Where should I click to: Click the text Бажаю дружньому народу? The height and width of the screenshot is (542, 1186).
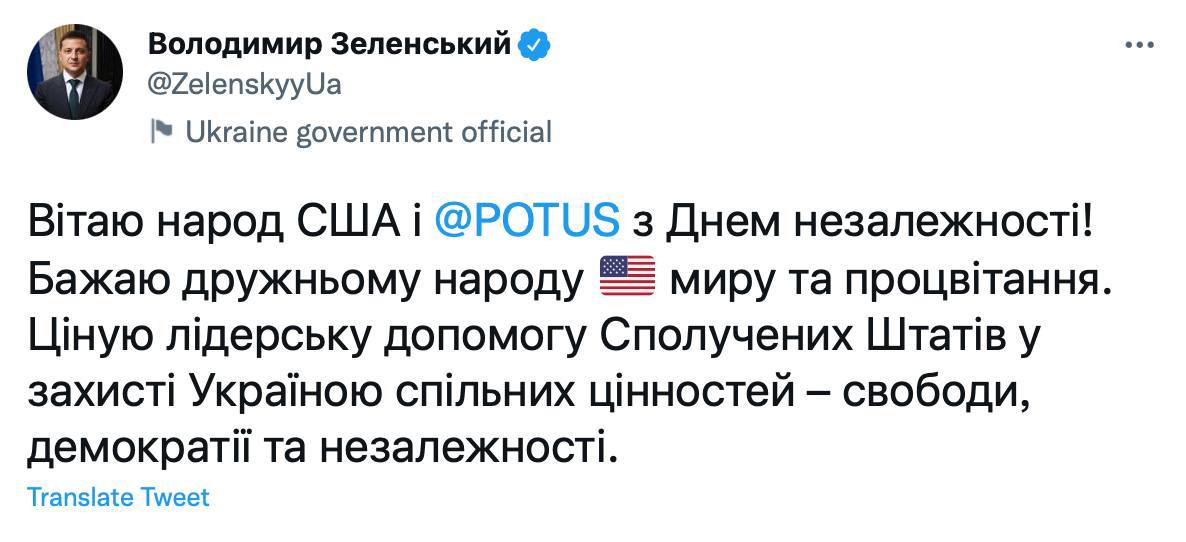[x=305, y=275]
